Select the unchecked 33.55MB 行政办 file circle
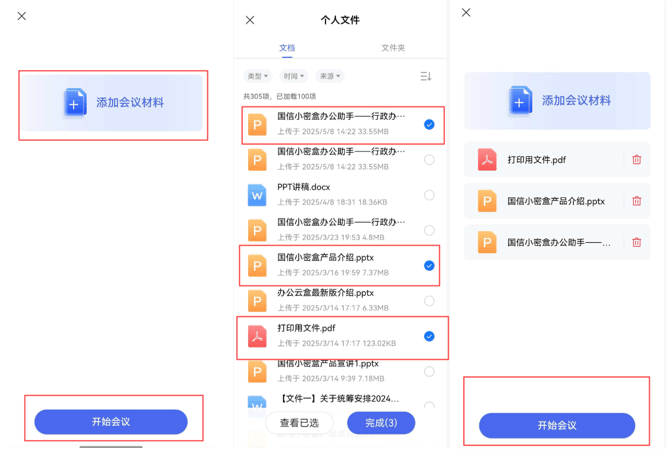This screenshot has height=454, width=666. (x=429, y=160)
